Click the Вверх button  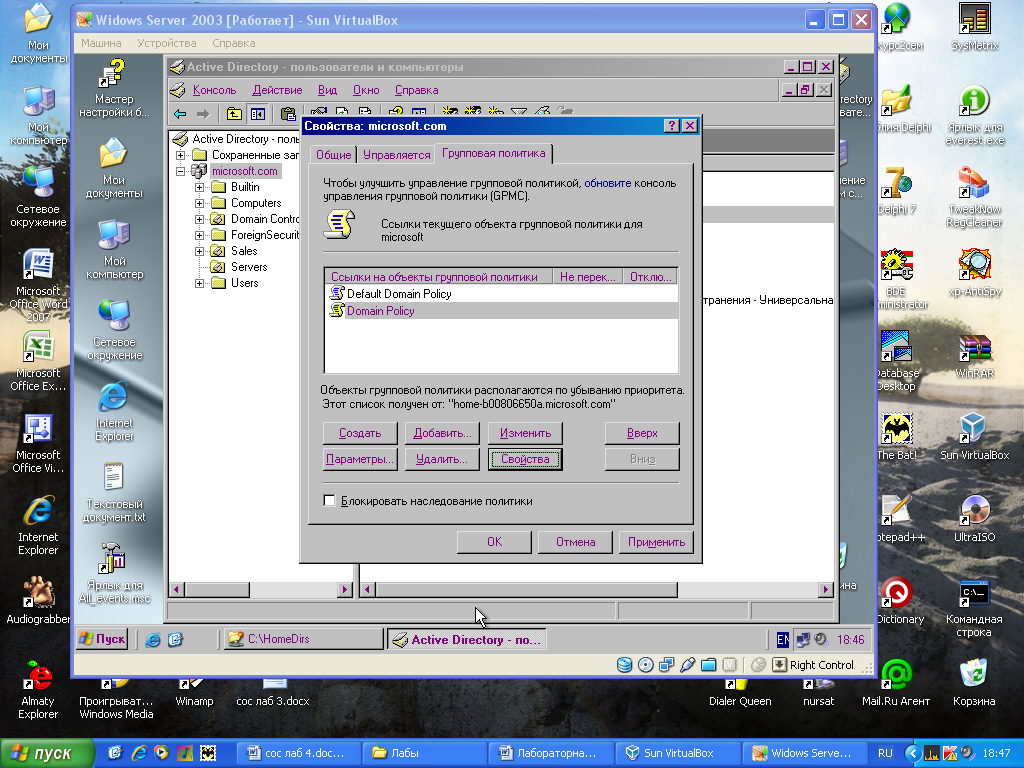pyautogui.click(x=642, y=433)
